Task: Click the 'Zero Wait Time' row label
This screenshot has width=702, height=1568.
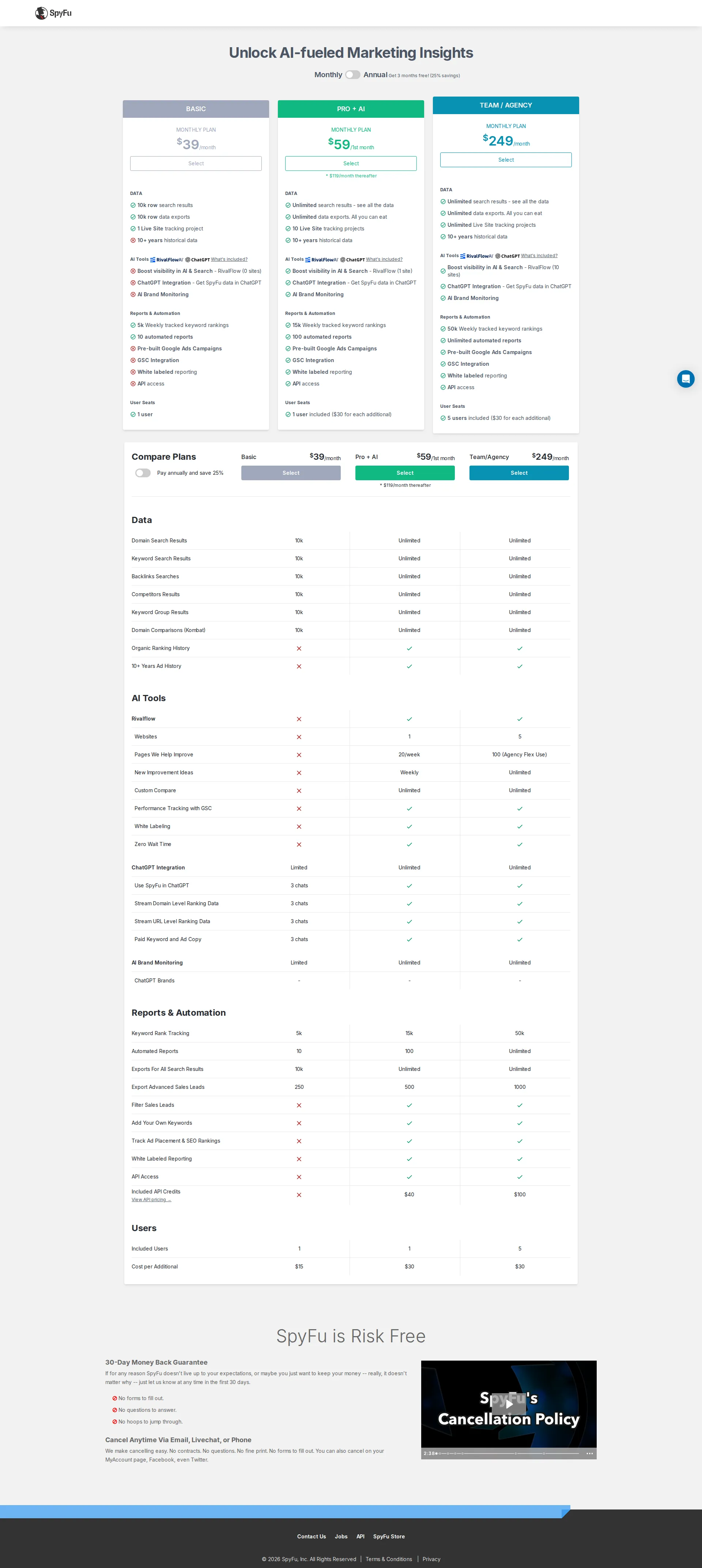Action: tap(153, 844)
